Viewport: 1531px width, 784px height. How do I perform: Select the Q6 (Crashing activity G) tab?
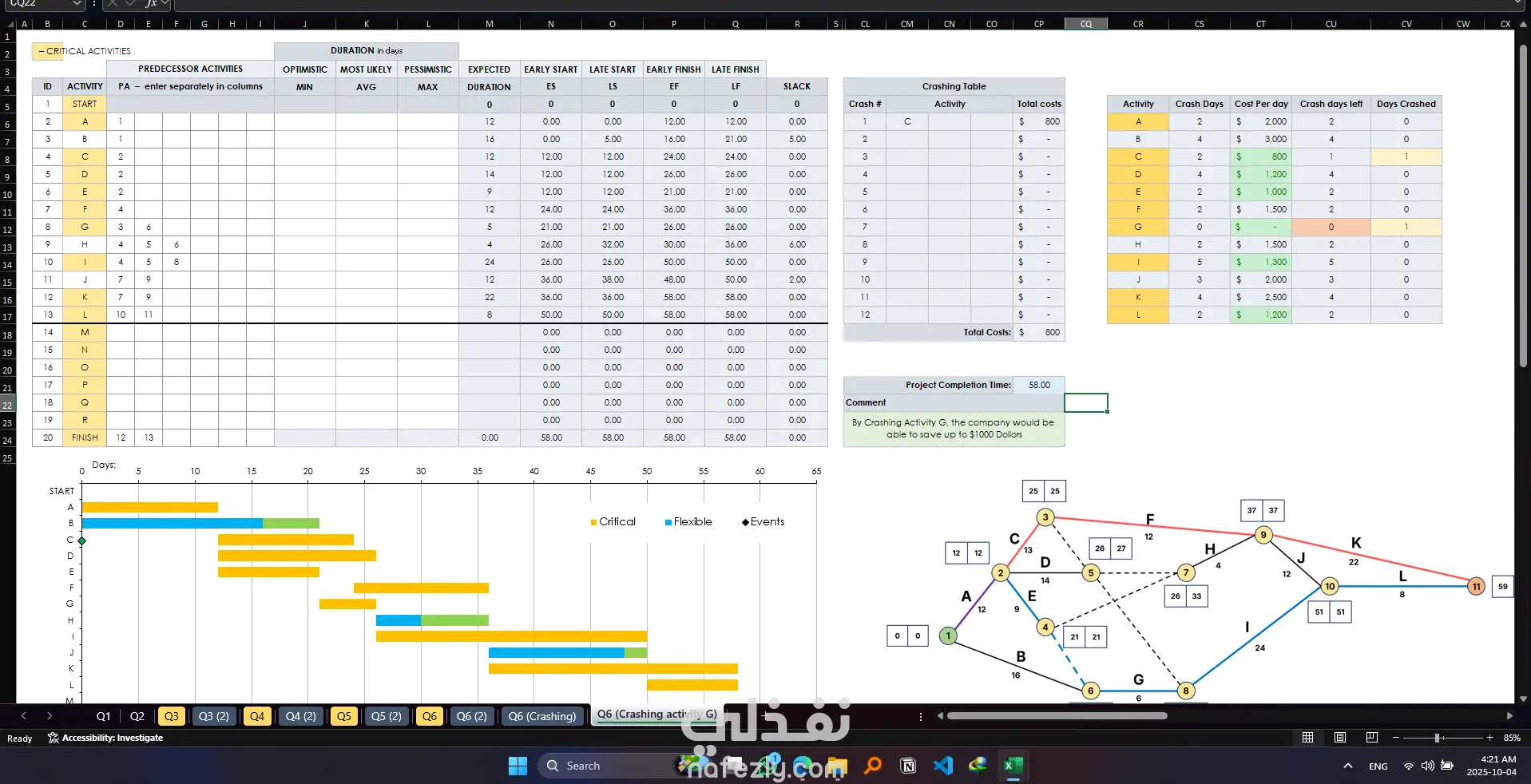[x=656, y=715]
